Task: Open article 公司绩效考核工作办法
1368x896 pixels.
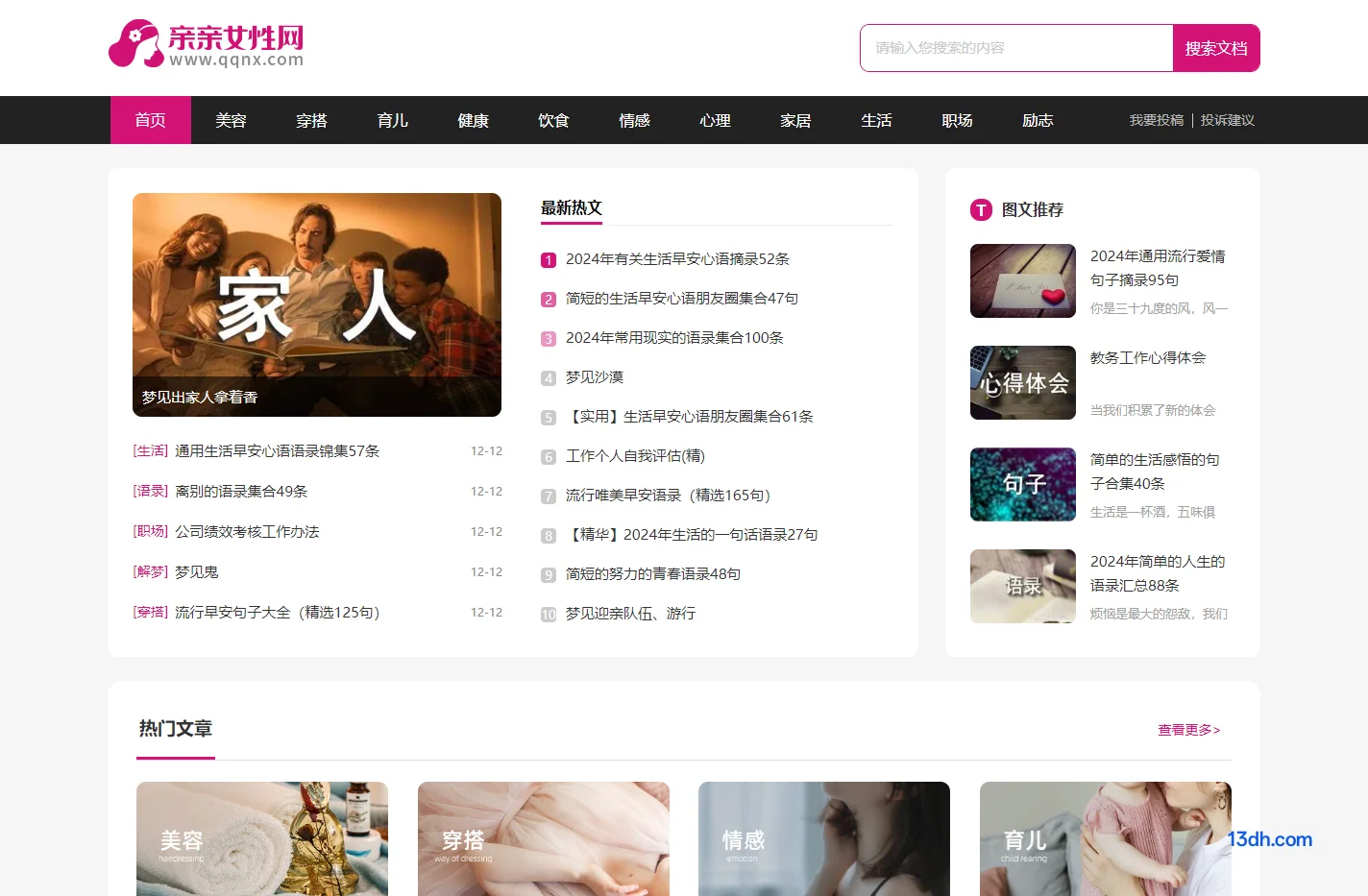Action: [247, 532]
